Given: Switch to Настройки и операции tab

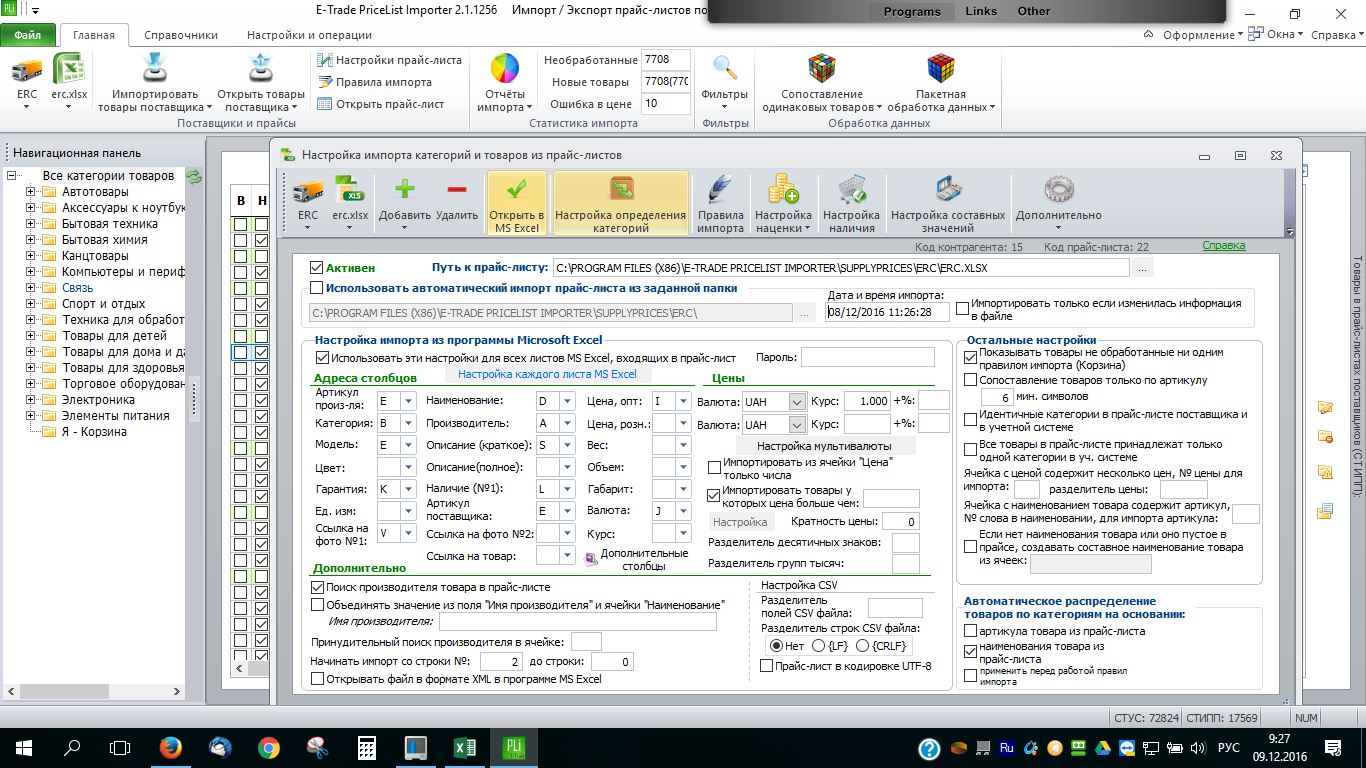Looking at the screenshot, I should (x=309, y=35).
